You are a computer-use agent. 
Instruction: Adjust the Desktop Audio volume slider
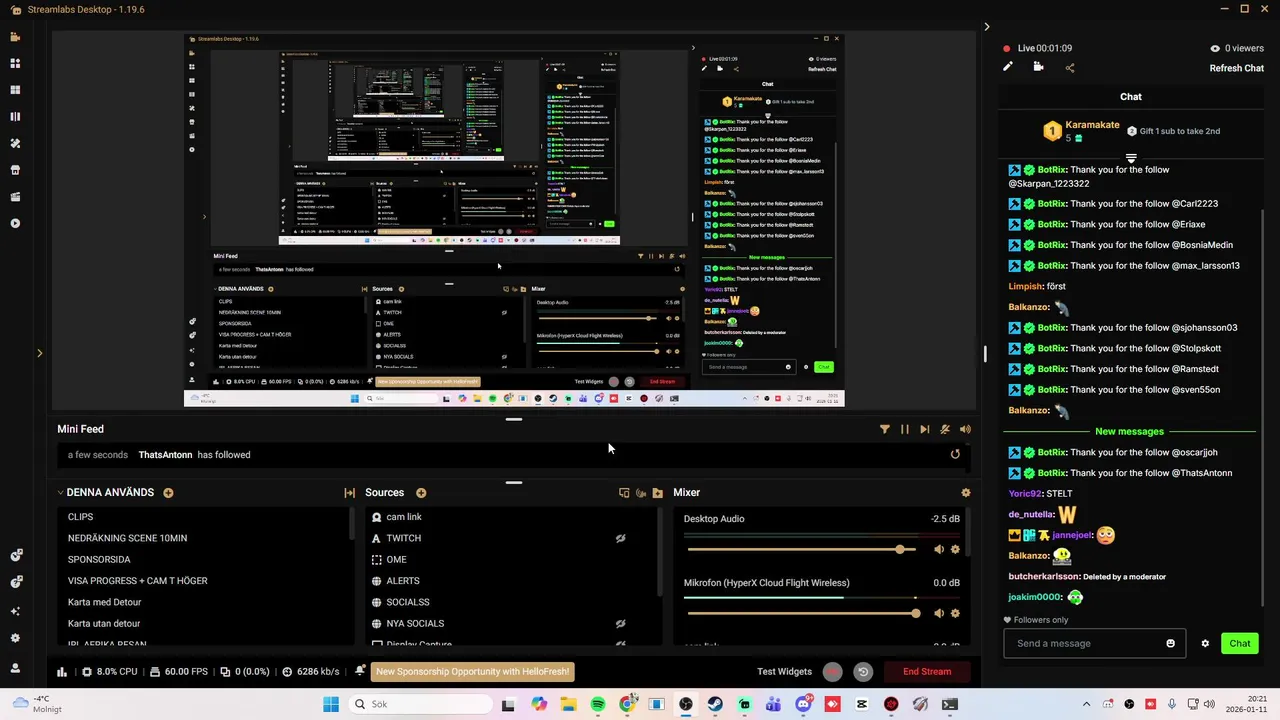[802, 550]
